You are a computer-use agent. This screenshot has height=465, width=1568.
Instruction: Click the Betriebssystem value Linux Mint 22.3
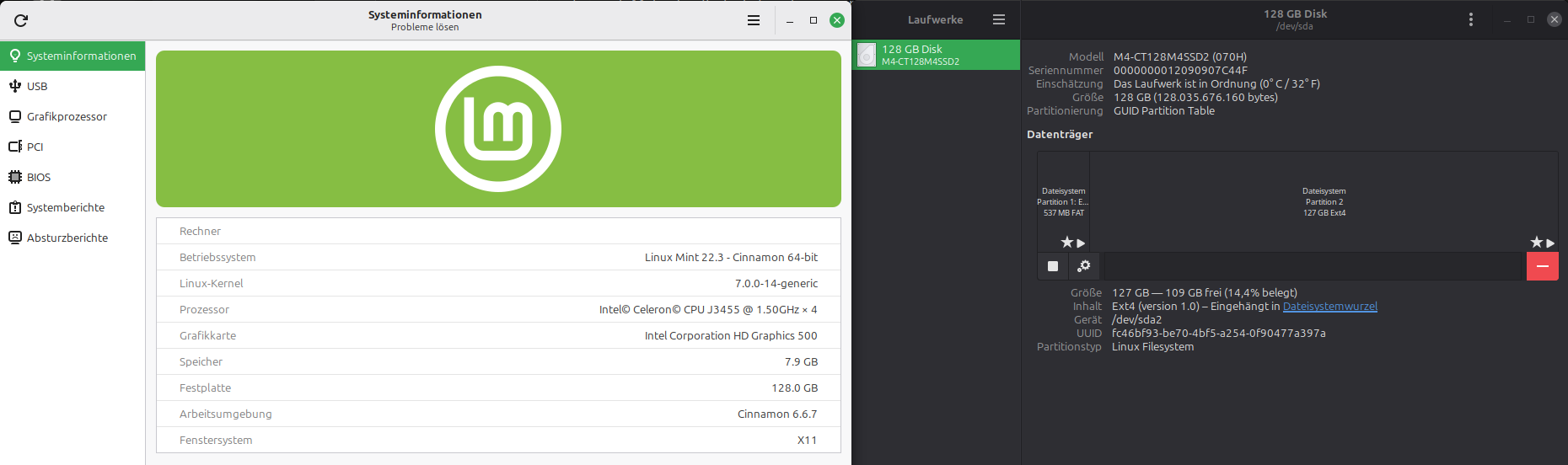click(731, 257)
